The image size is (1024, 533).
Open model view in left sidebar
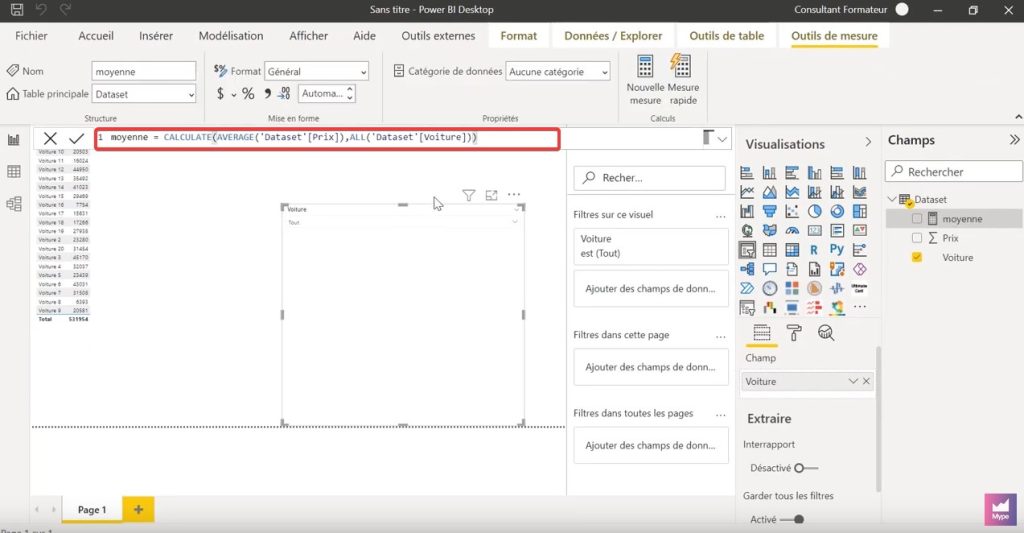coord(14,204)
